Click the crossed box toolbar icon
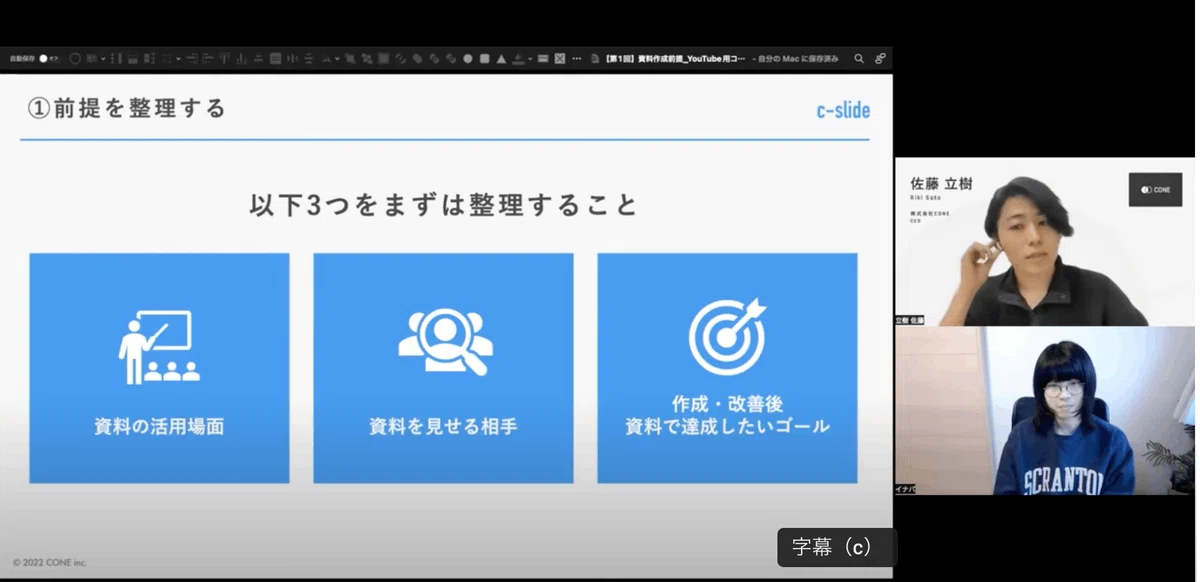The width and height of the screenshot is (1200, 582). click(560, 59)
